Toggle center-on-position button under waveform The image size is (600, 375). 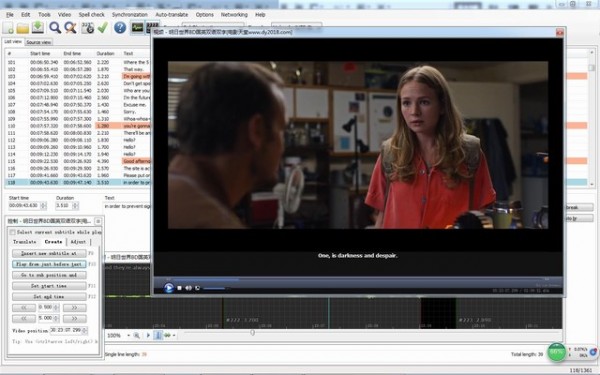158,336
